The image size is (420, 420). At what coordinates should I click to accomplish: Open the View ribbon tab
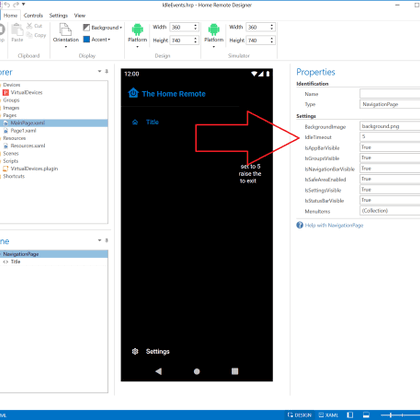coord(80,16)
